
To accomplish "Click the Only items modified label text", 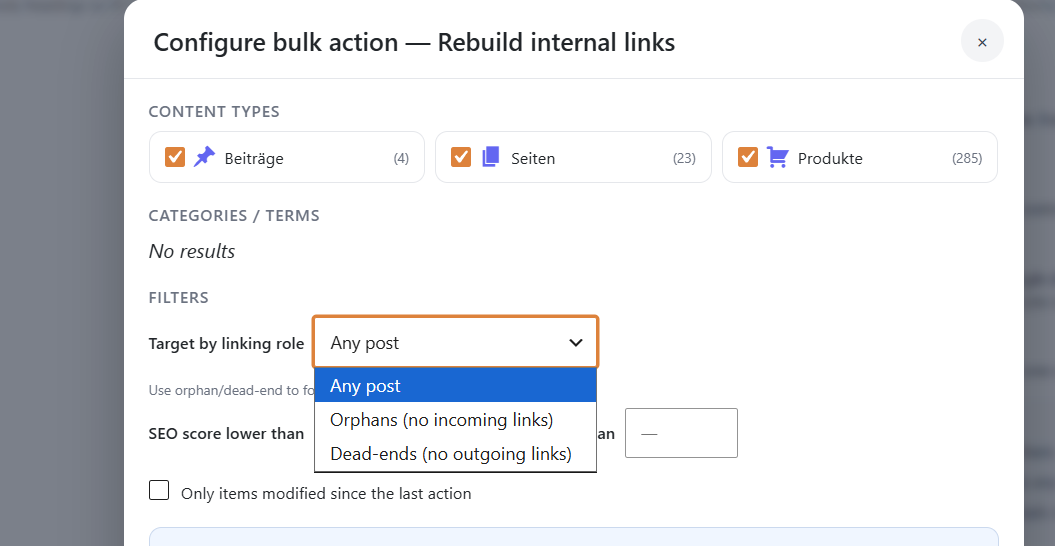I will [326, 493].
